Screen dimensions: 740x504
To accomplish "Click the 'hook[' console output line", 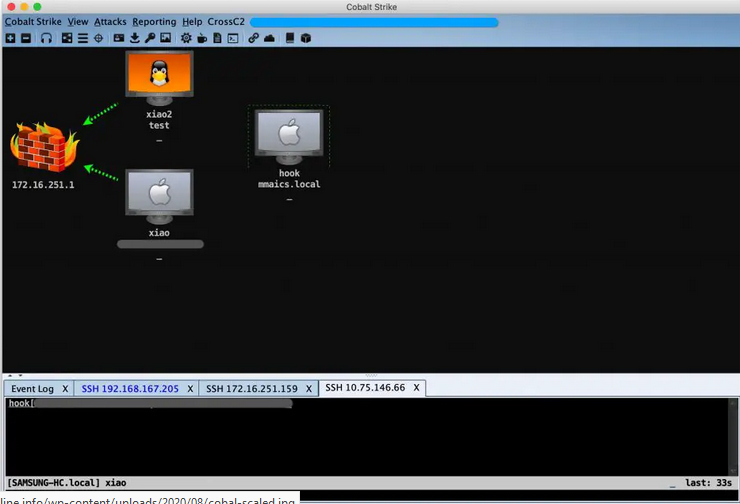I will pyautogui.click(x=150, y=403).
